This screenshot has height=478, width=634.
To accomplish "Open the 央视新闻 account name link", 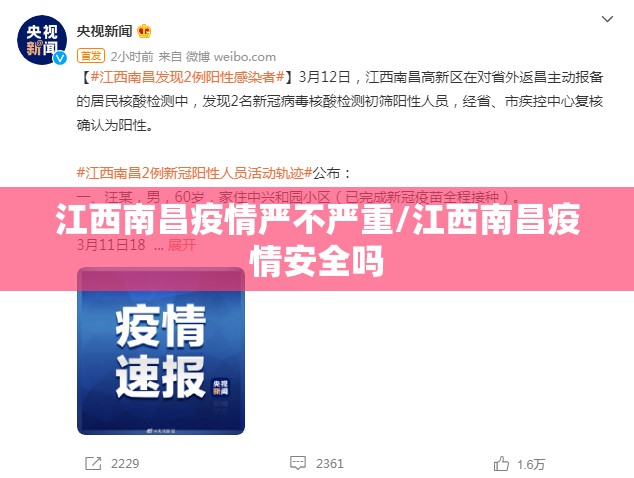I will (x=105, y=31).
